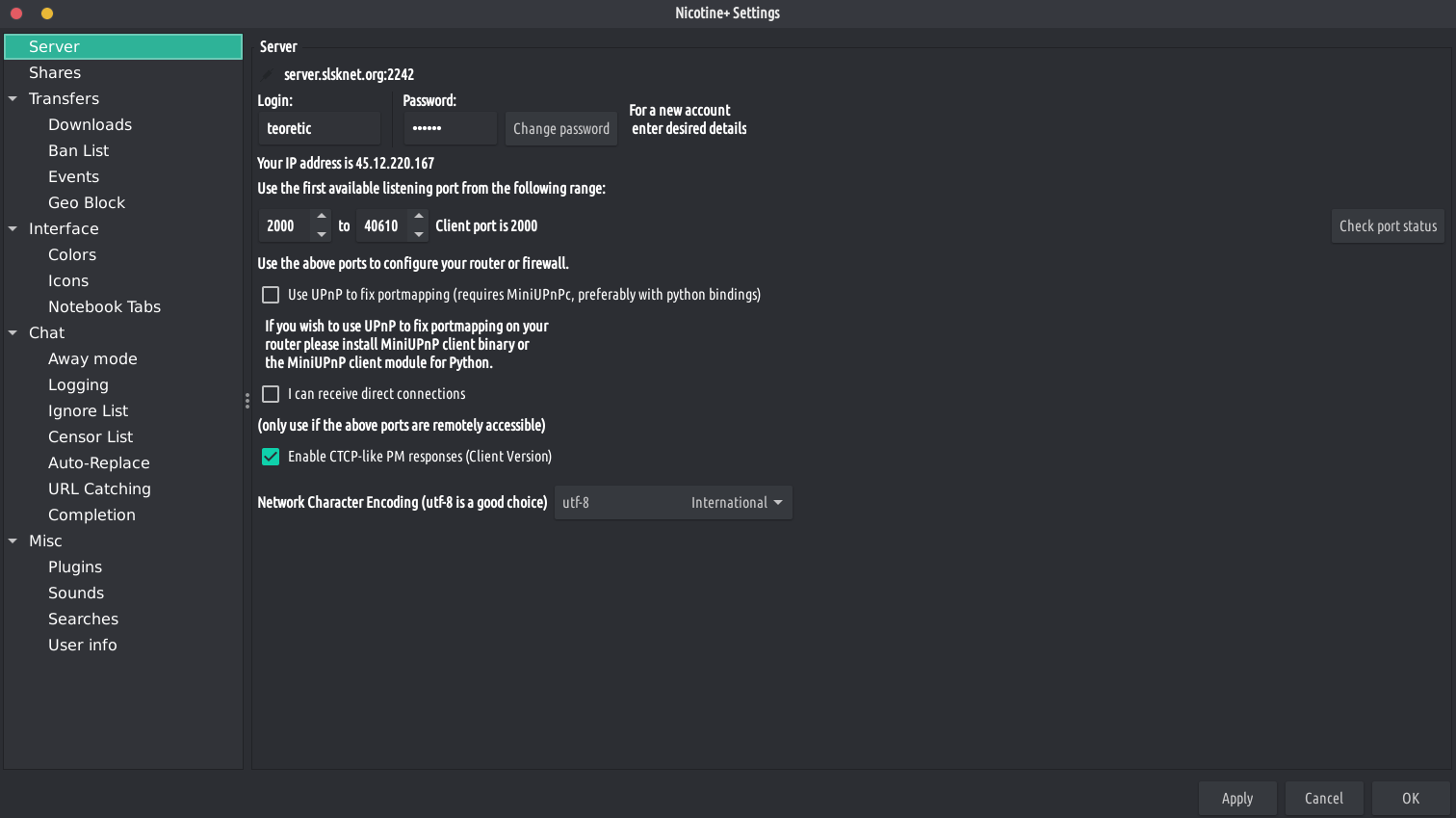
Task: Disable CTCP-like PM responses checkbox
Action: click(271, 457)
